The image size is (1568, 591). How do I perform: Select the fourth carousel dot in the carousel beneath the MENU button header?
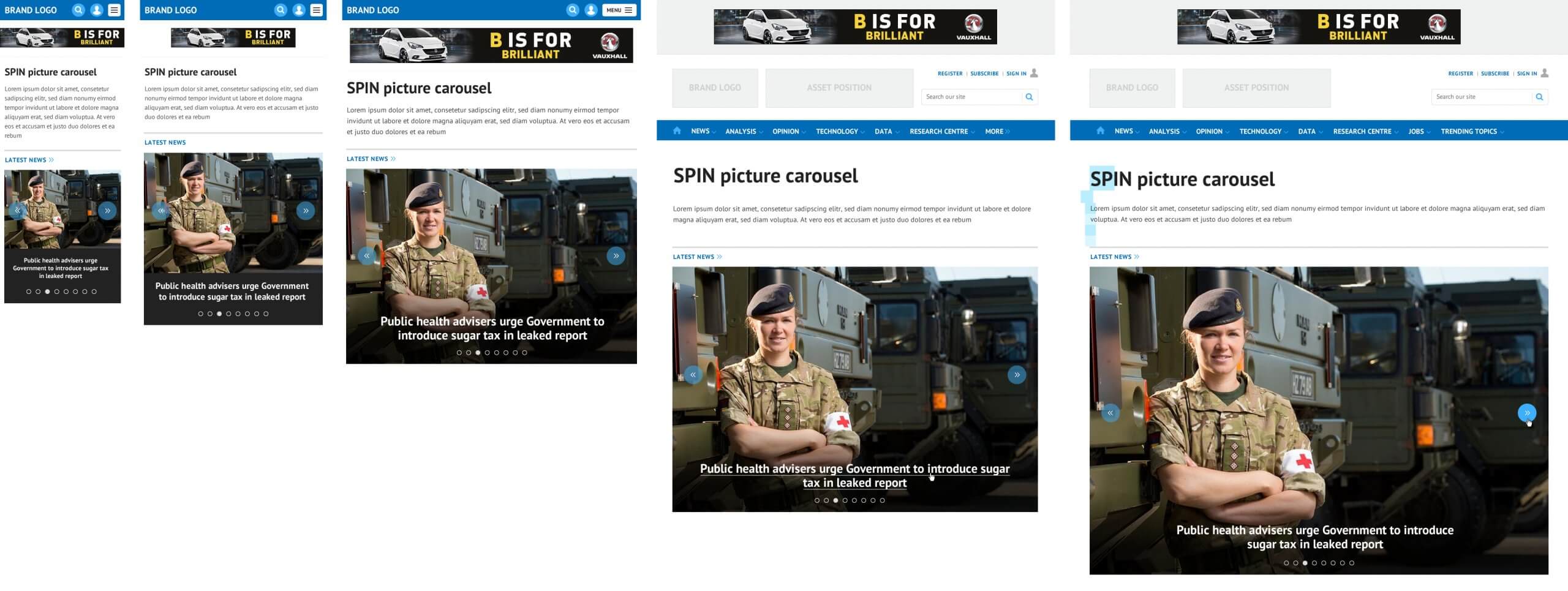[x=488, y=353]
